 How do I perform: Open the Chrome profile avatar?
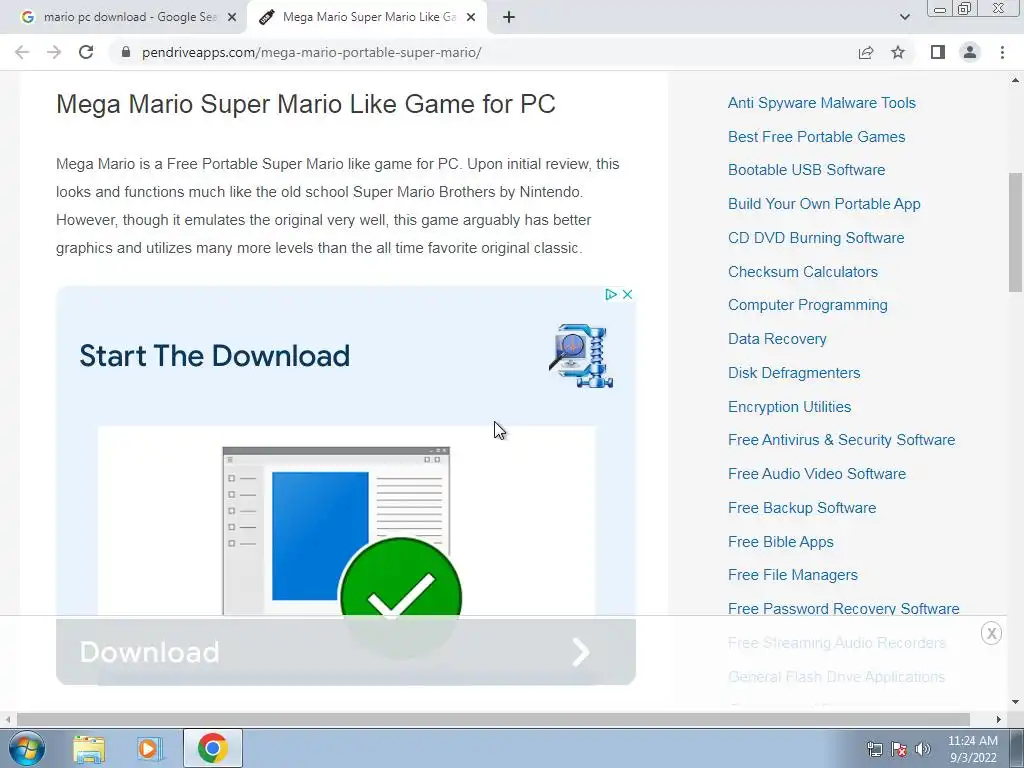[x=970, y=52]
